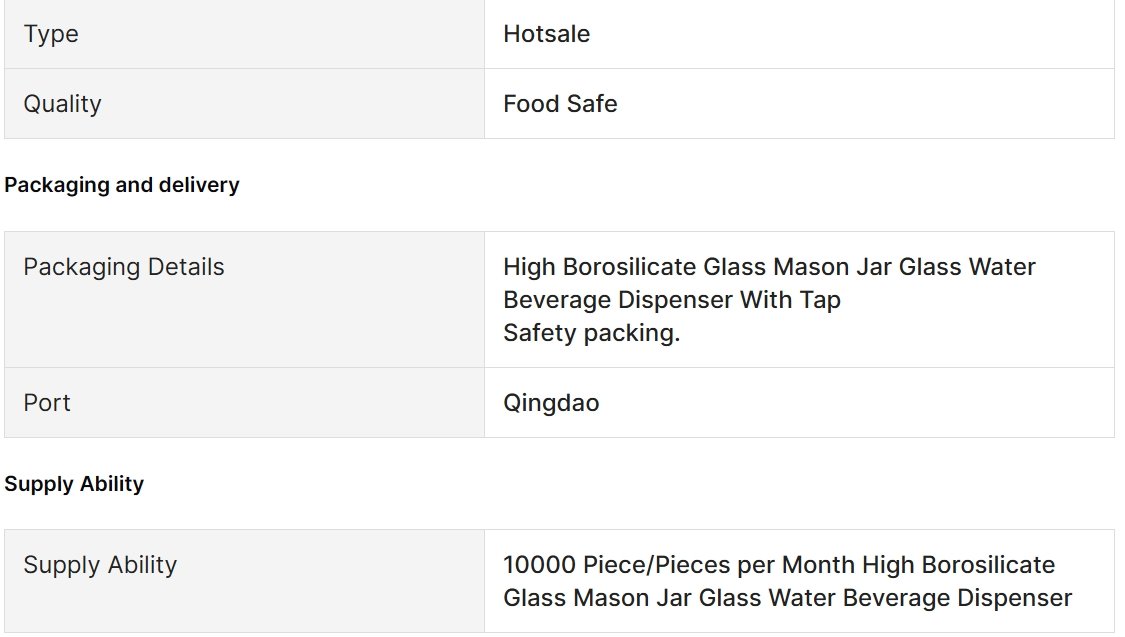Select the Safety packing text
Image resolution: width=1125 pixels, height=637 pixels.
tap(591, 333)
